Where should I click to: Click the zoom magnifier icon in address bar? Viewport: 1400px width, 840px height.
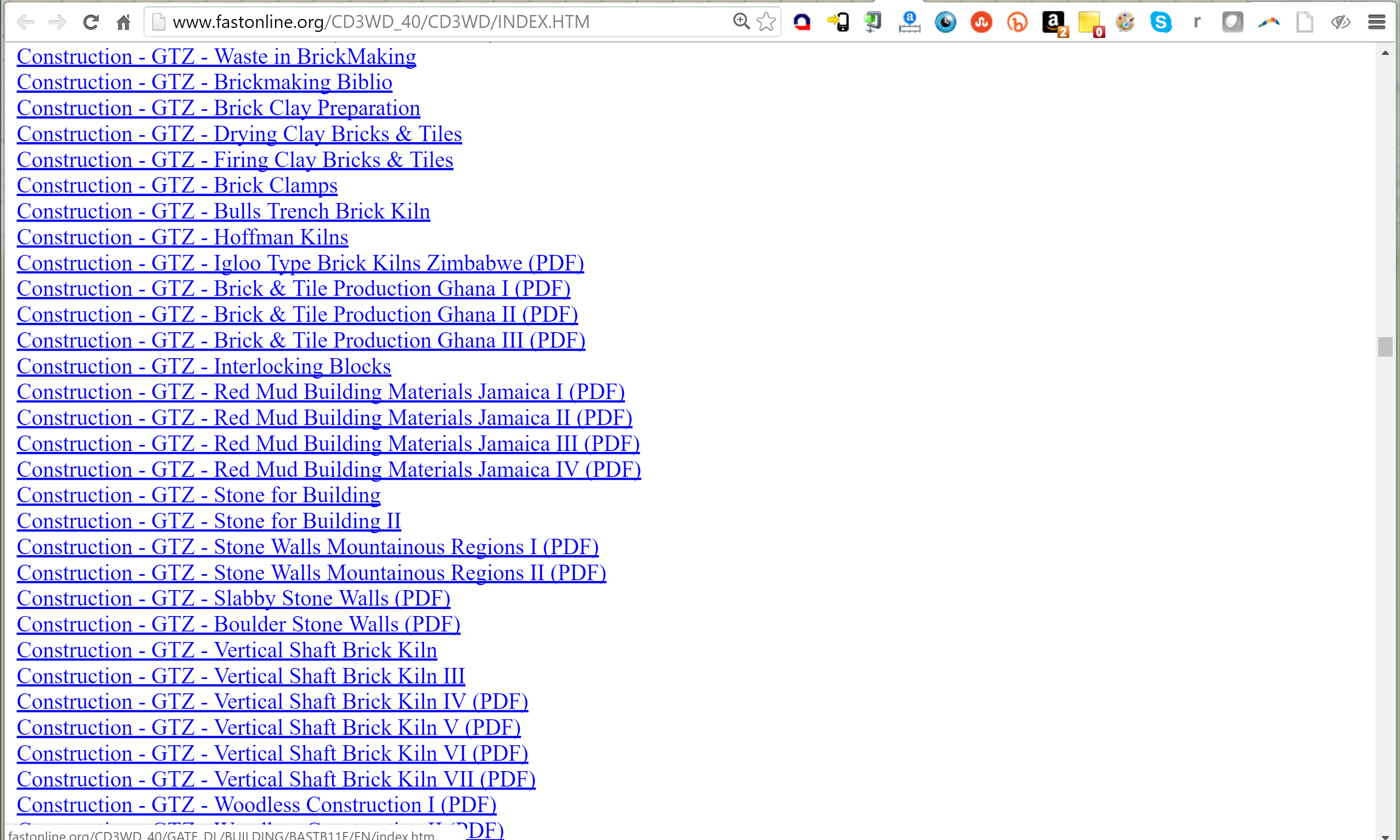tap(741, 21)
